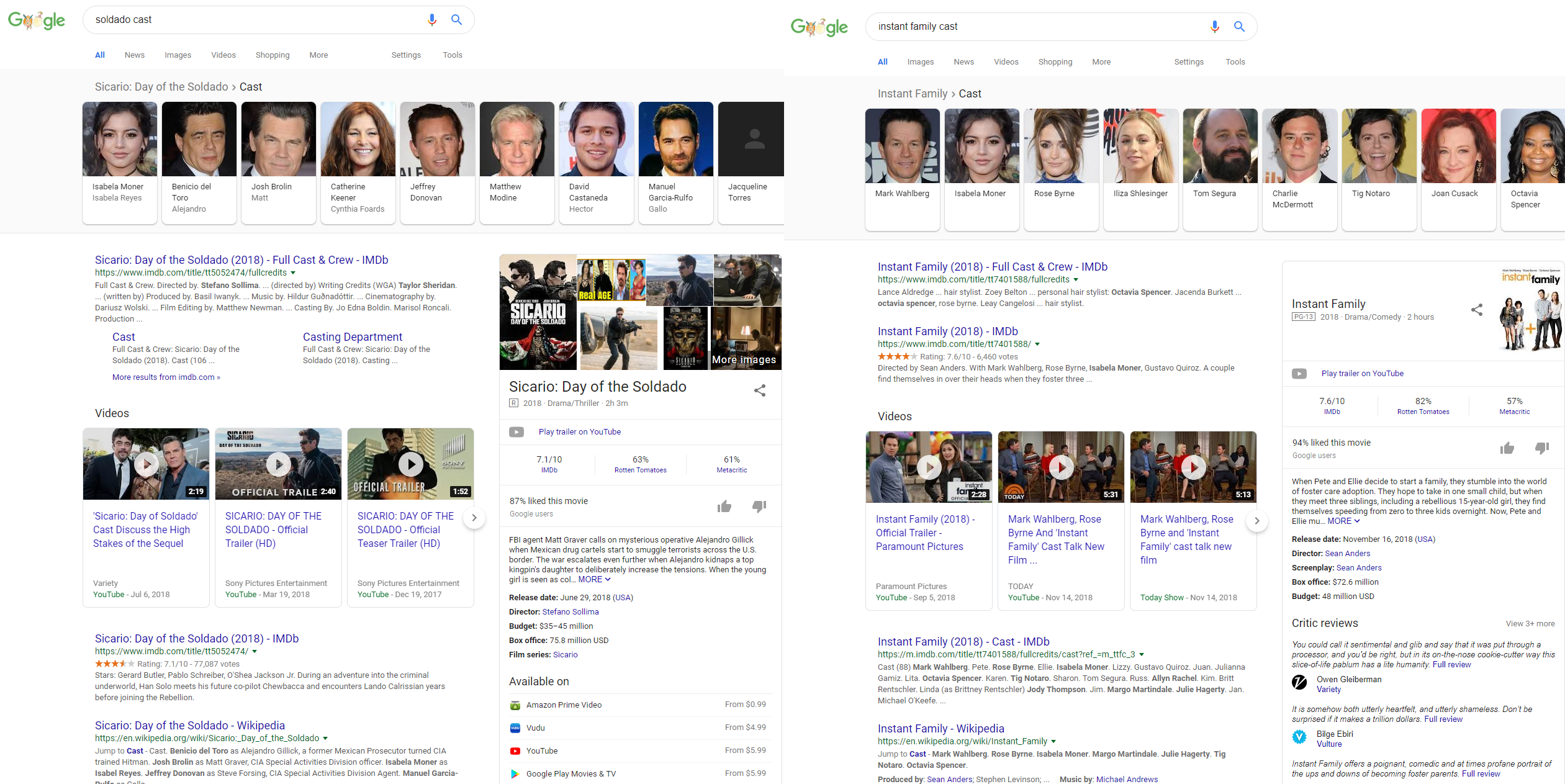
Task: Click the YouTube play icon in Sicario panel
Action: (516, 432)
